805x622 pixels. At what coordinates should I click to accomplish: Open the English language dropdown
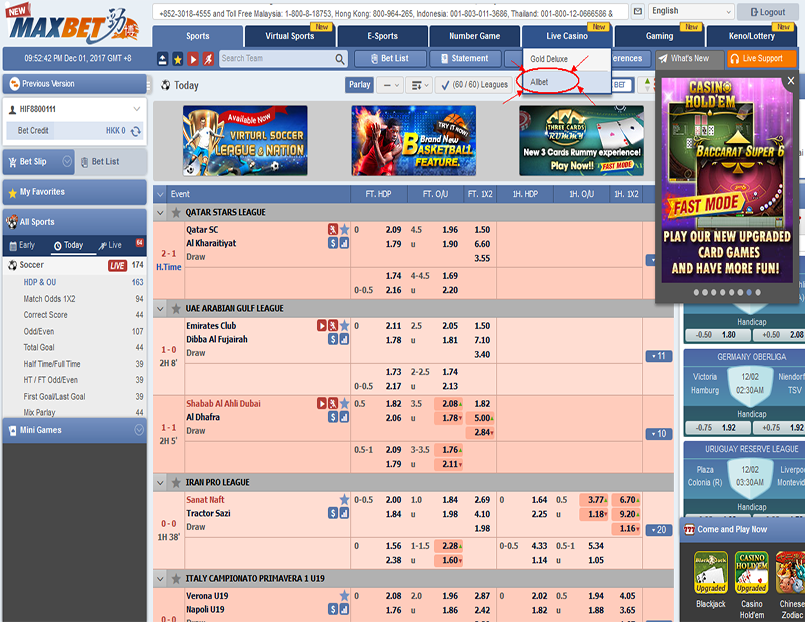point(688,11)
